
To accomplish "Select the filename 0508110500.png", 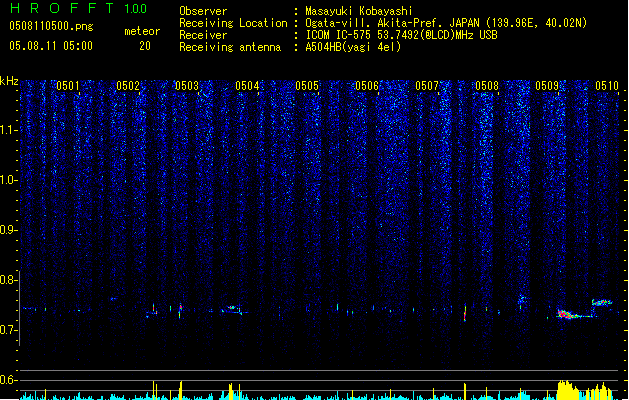I will point(51,26).
